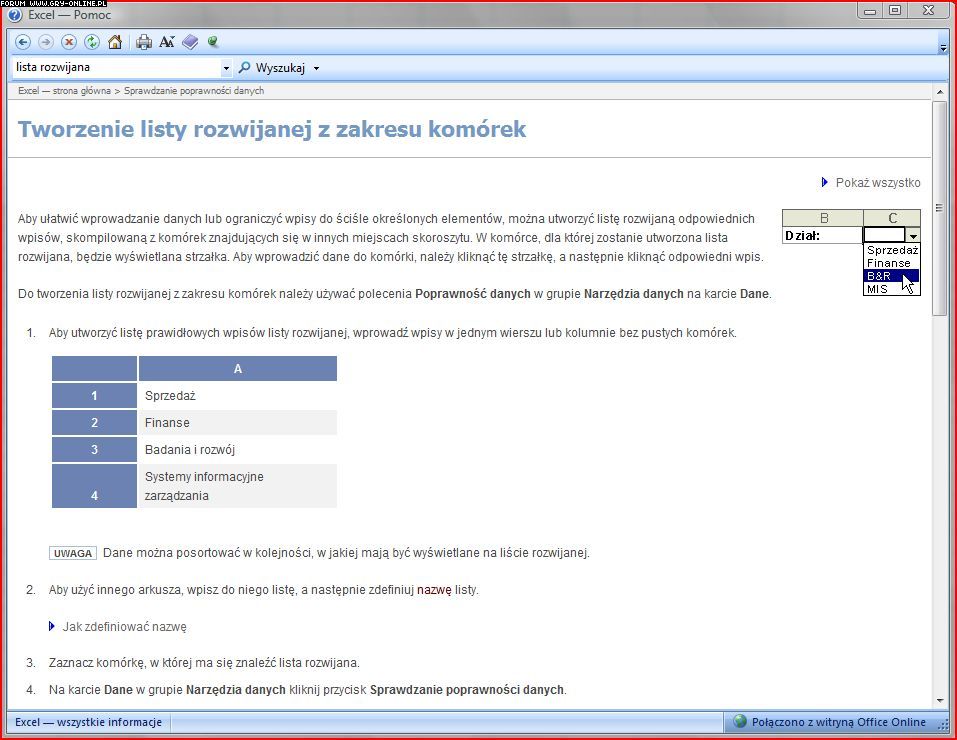Click the Stop loading icon
Image resolution: width=957 pixels, height=740 pixels.
pos(69,42)
